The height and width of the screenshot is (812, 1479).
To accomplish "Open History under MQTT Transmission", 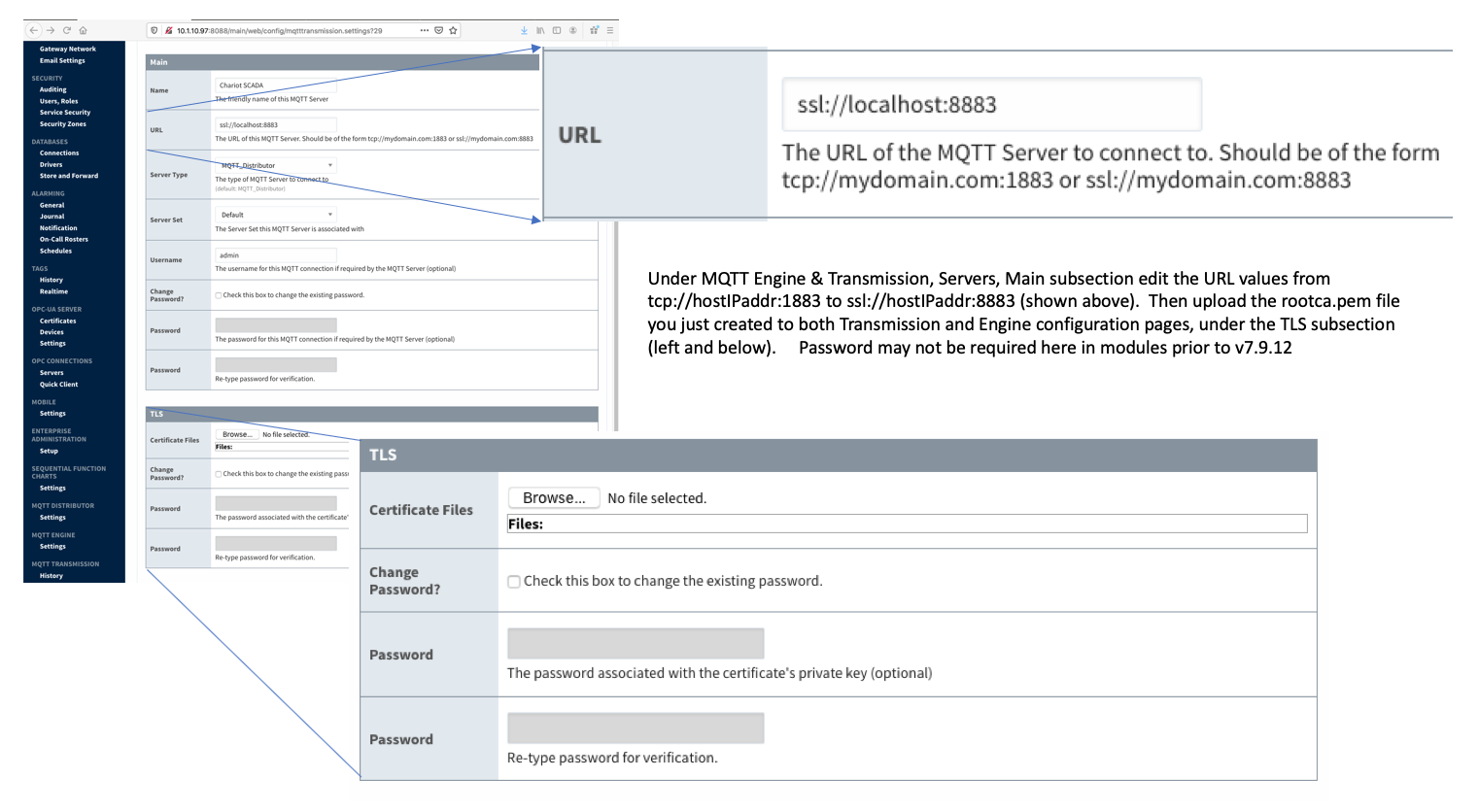I will (x=52, y=576).
